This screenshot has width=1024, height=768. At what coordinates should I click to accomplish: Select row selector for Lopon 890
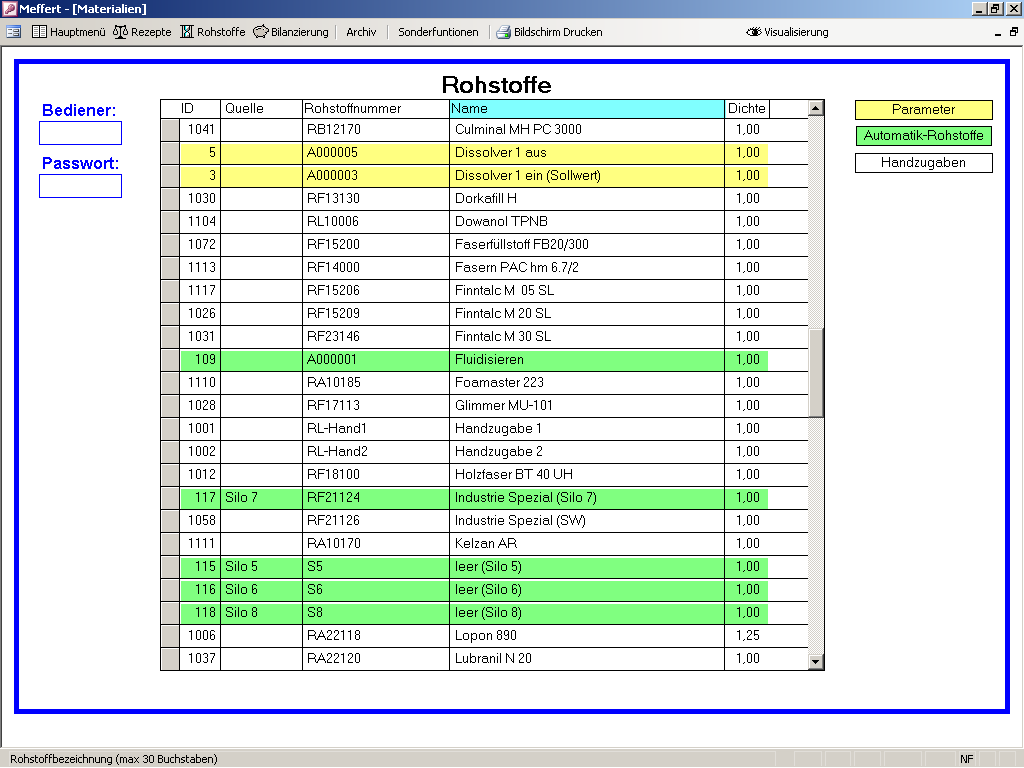point(170,635)
